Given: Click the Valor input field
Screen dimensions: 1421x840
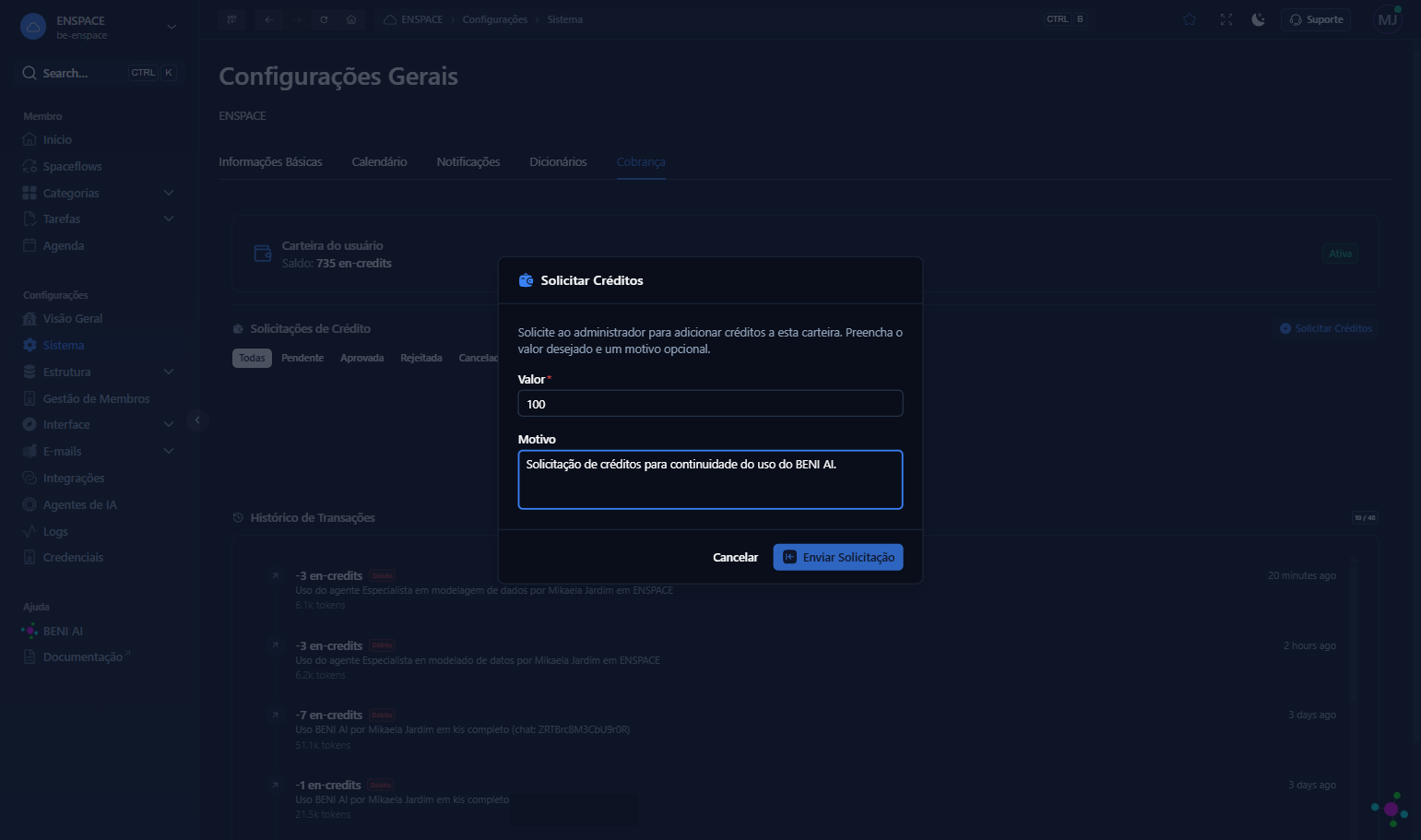Looking at the screenshot, I should coord(710,404).
